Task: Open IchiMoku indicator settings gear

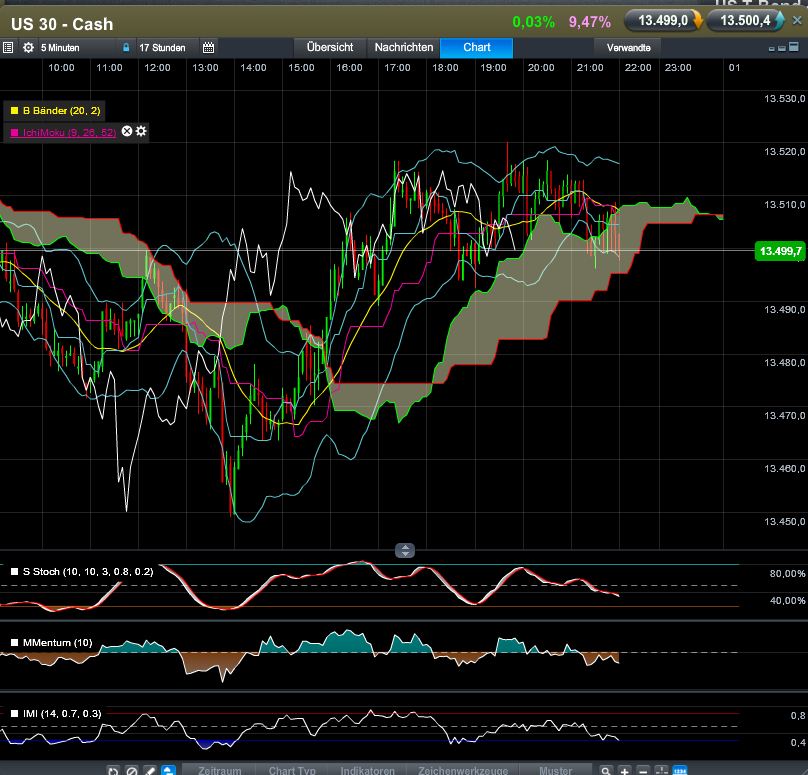Action: [x=141, y=131]
